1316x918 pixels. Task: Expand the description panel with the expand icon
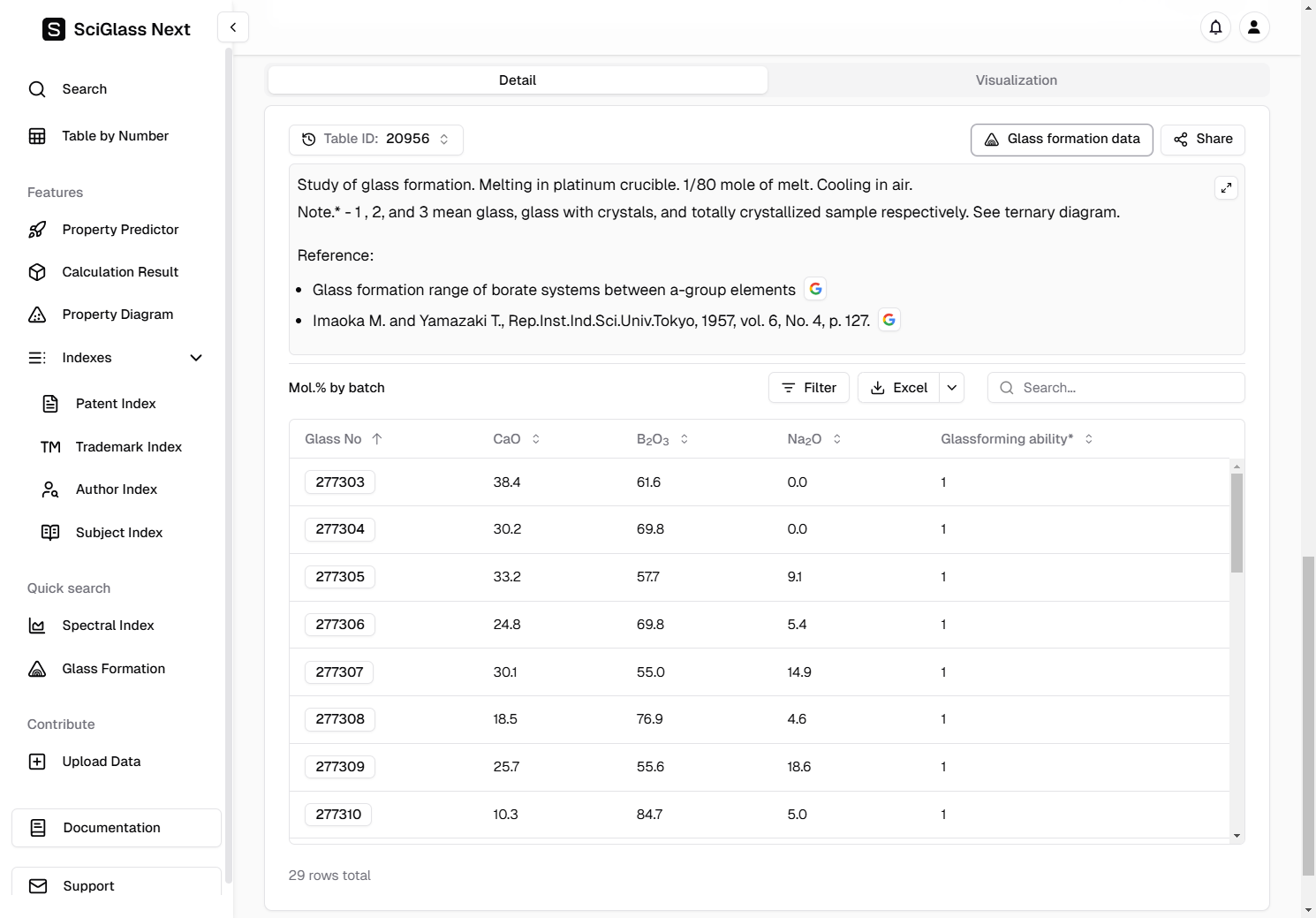1226,188
